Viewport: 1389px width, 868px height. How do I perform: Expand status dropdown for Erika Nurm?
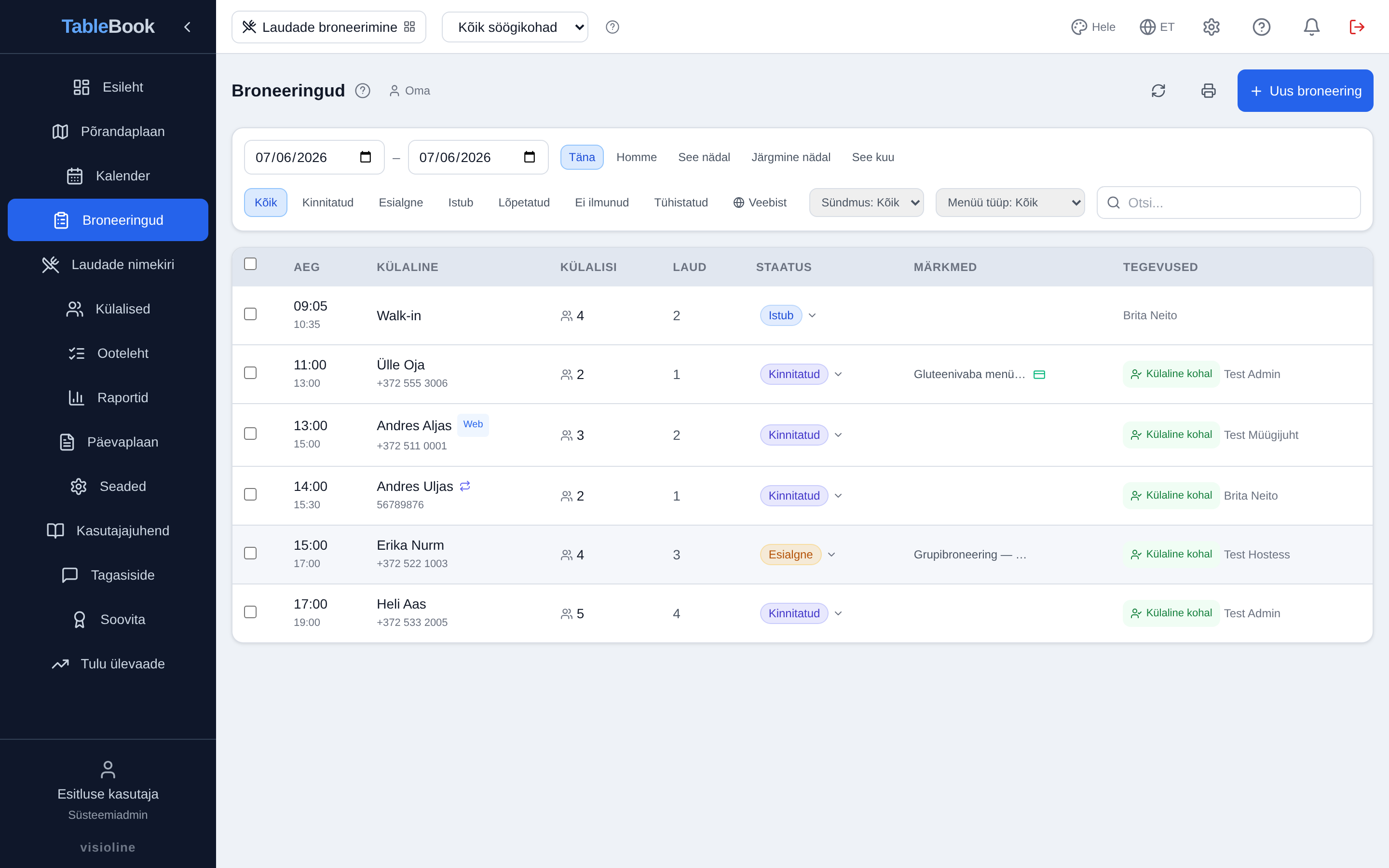pos(831,555)
